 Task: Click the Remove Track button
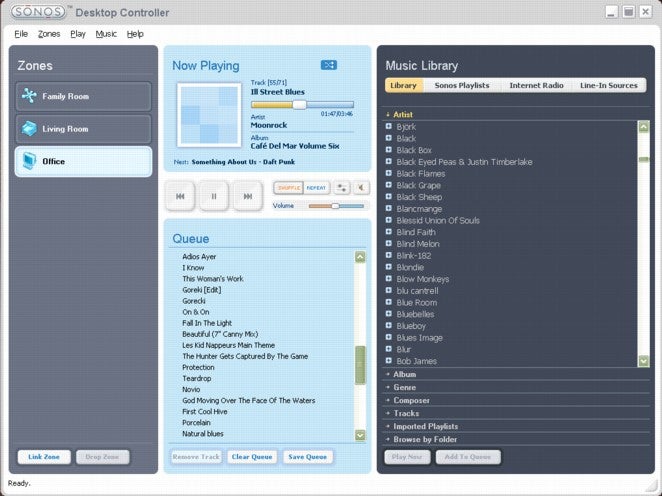196,457
